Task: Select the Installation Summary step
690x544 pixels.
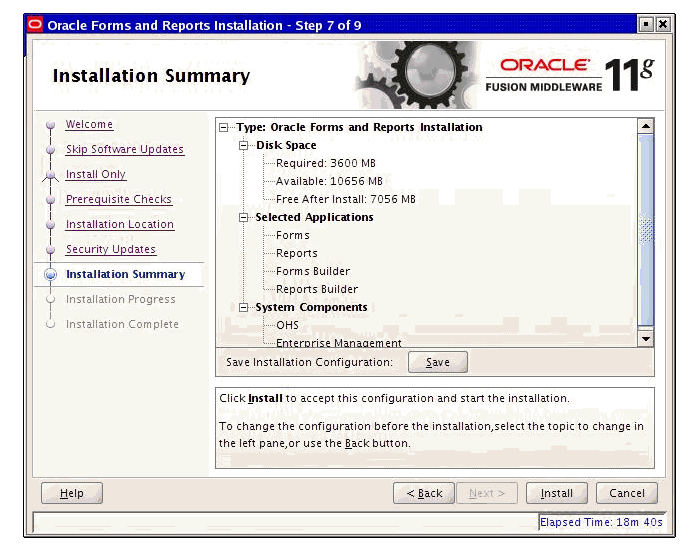Action: tap(125, 274)
